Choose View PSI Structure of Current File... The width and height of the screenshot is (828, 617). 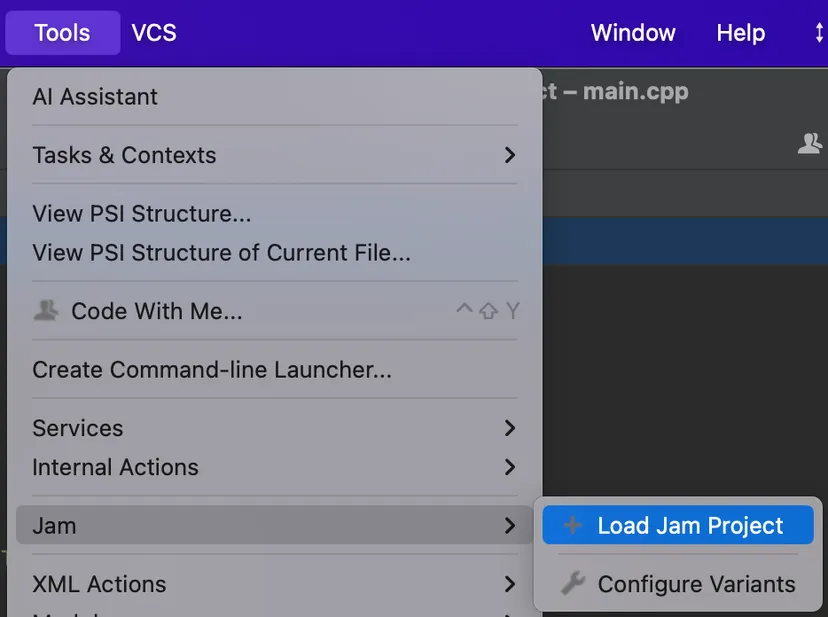click(275, 253)
